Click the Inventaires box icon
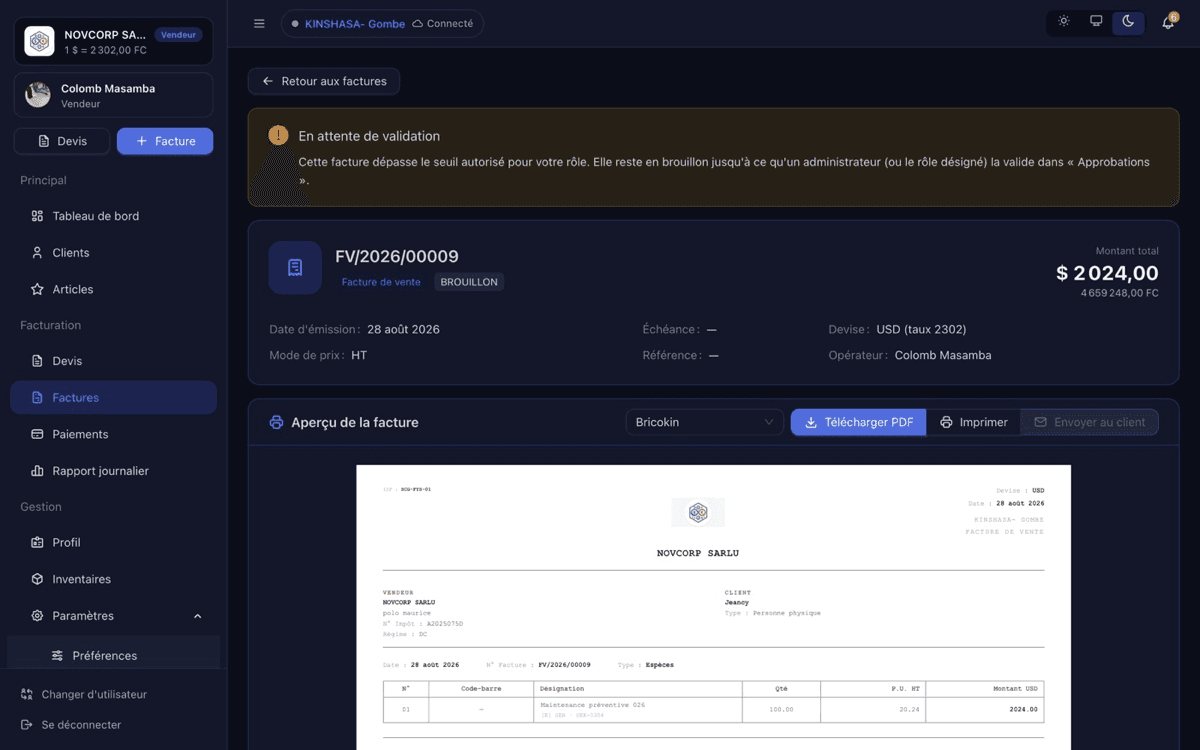Viewport: 1200px width, 750px height. point(37,579)
